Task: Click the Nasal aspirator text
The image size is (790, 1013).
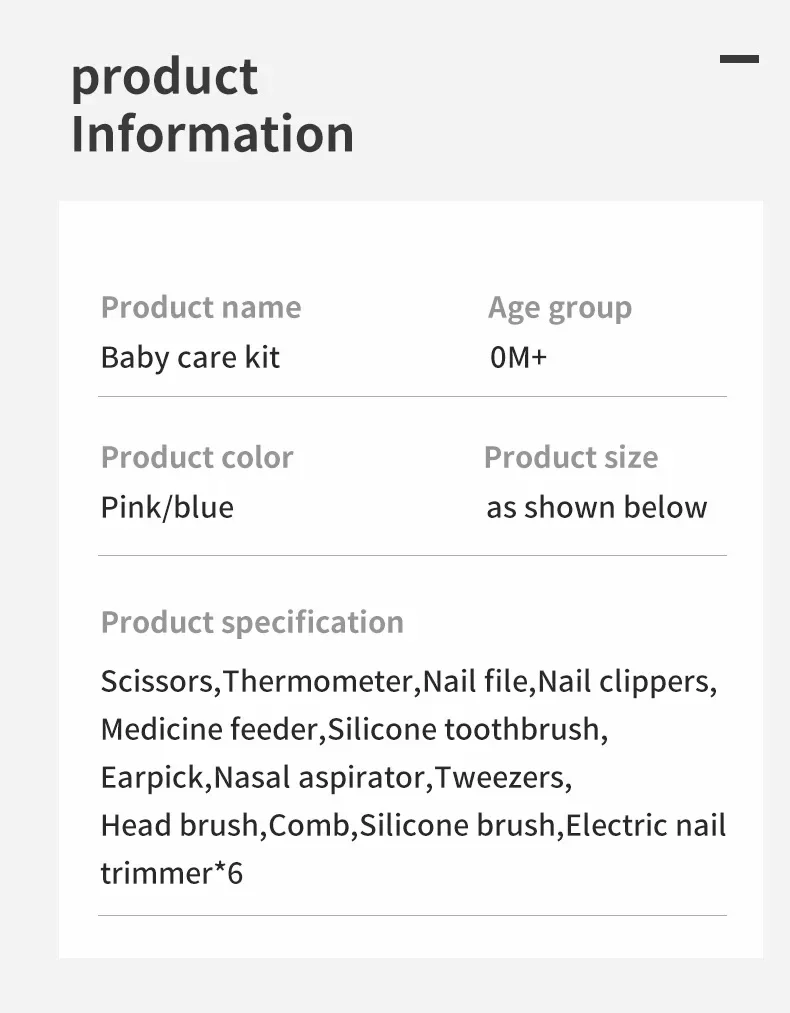Action: tap(320, 778)
